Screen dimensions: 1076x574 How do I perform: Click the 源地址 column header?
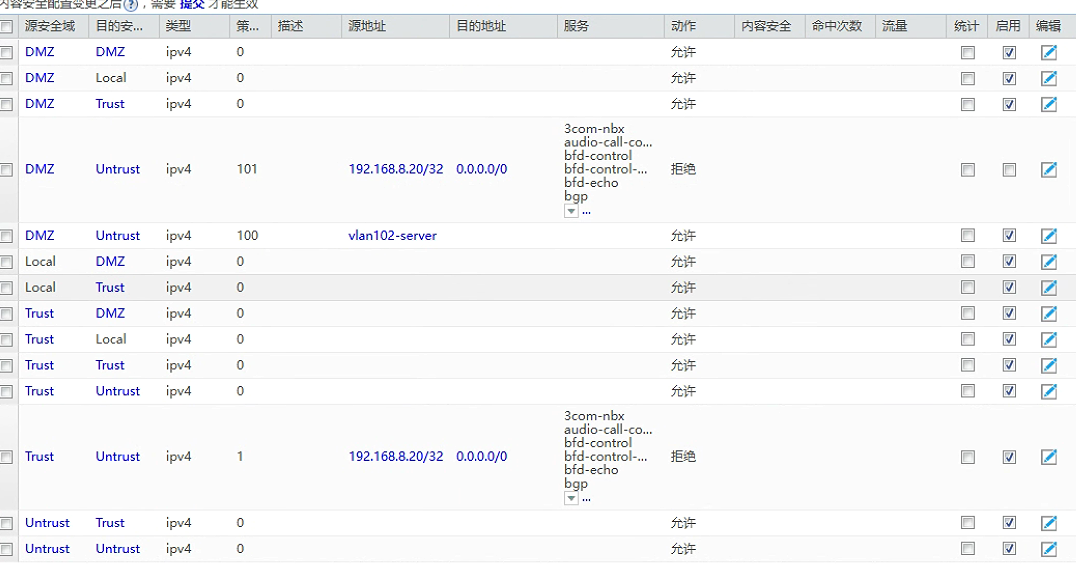coord(367,26)
